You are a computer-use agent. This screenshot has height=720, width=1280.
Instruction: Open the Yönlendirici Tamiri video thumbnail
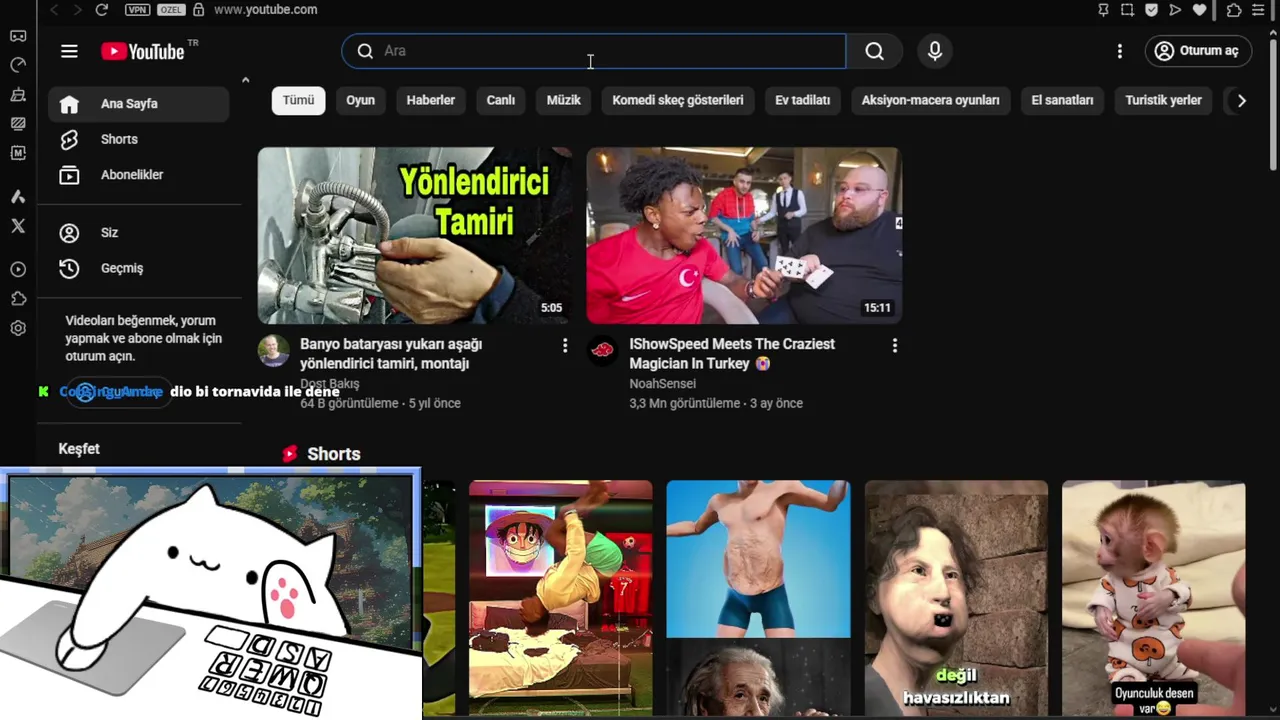[x=415, y=236]
